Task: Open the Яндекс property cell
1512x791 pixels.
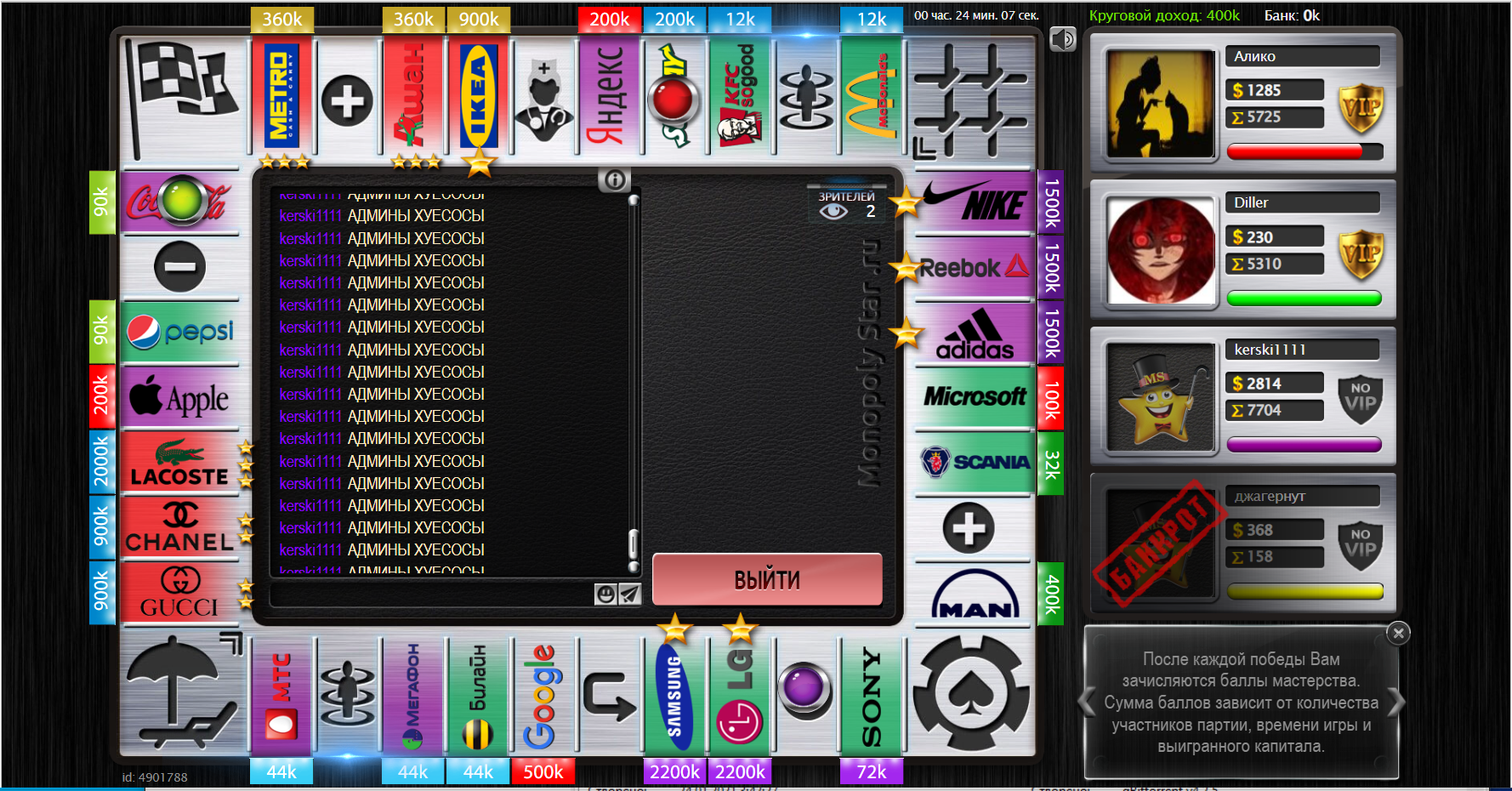Action: (610, 96)
